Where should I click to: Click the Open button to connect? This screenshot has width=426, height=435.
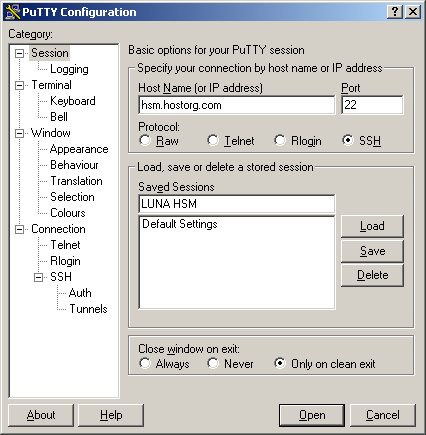coord(312,415)
